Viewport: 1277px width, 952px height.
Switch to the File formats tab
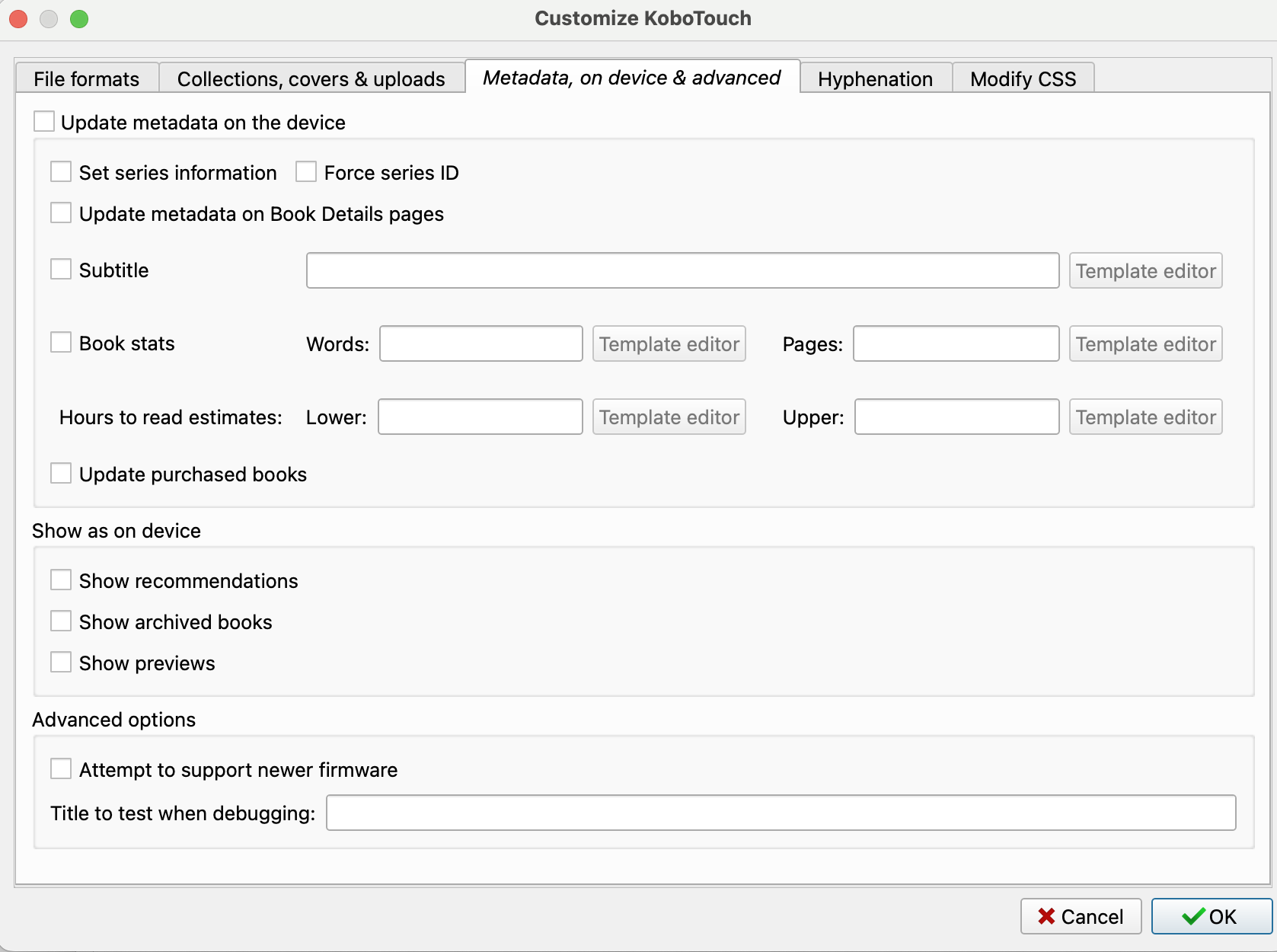87,79
